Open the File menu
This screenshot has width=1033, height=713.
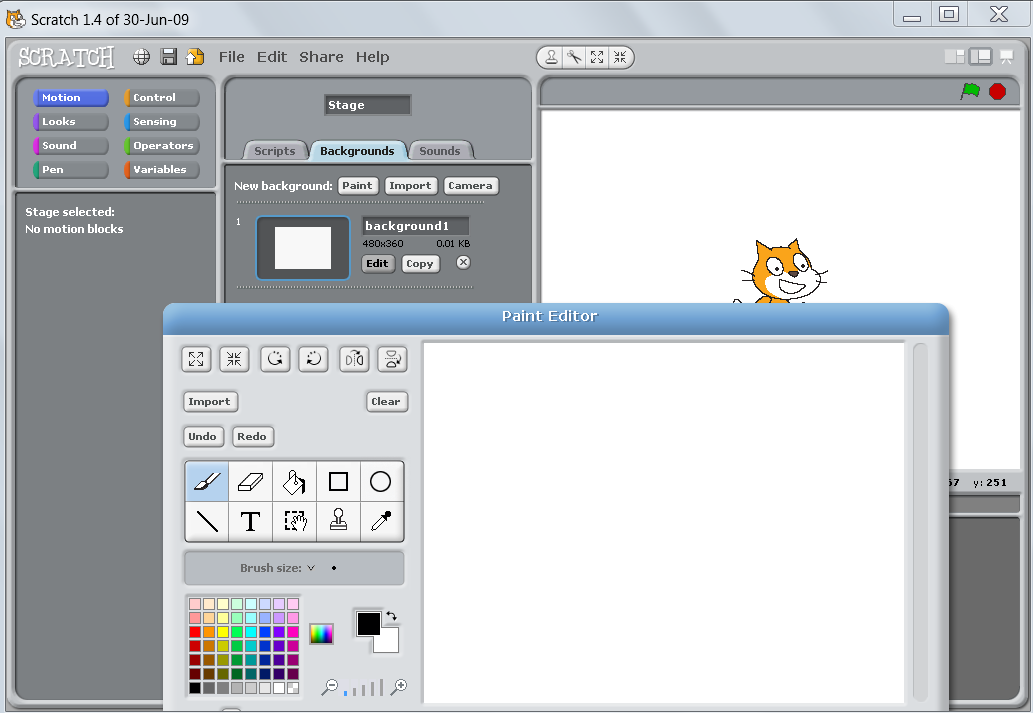pyautogui.click(x=231, y=57)
